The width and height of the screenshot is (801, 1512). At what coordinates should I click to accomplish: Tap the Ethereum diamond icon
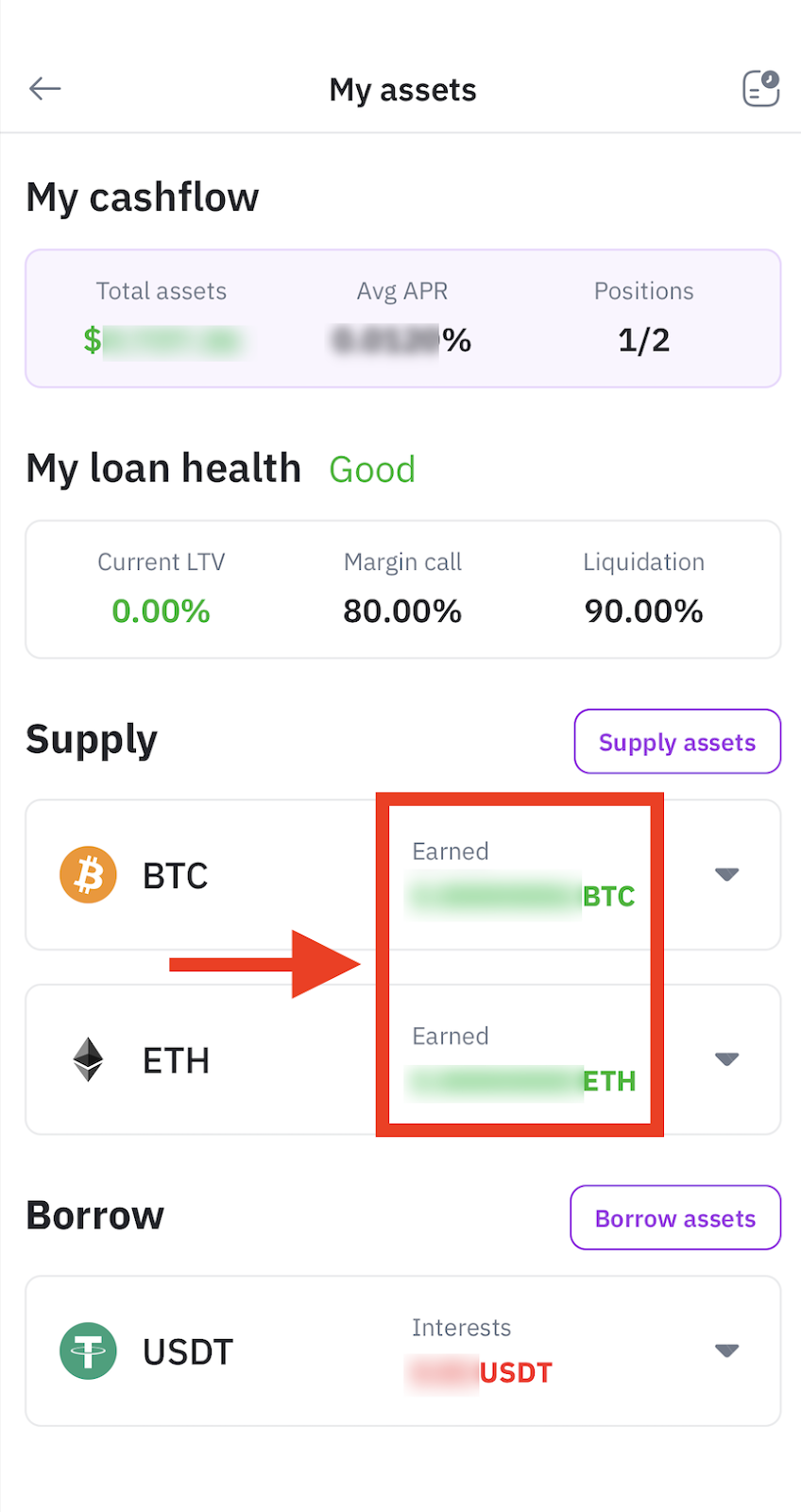tap(88, 1059)
